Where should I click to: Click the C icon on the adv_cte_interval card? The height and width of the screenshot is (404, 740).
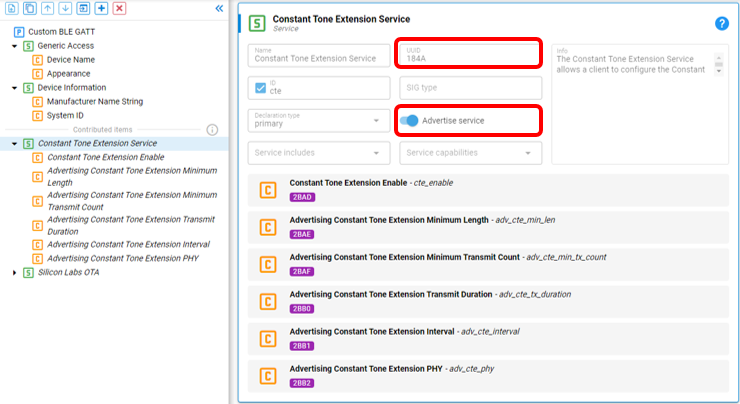268,339
